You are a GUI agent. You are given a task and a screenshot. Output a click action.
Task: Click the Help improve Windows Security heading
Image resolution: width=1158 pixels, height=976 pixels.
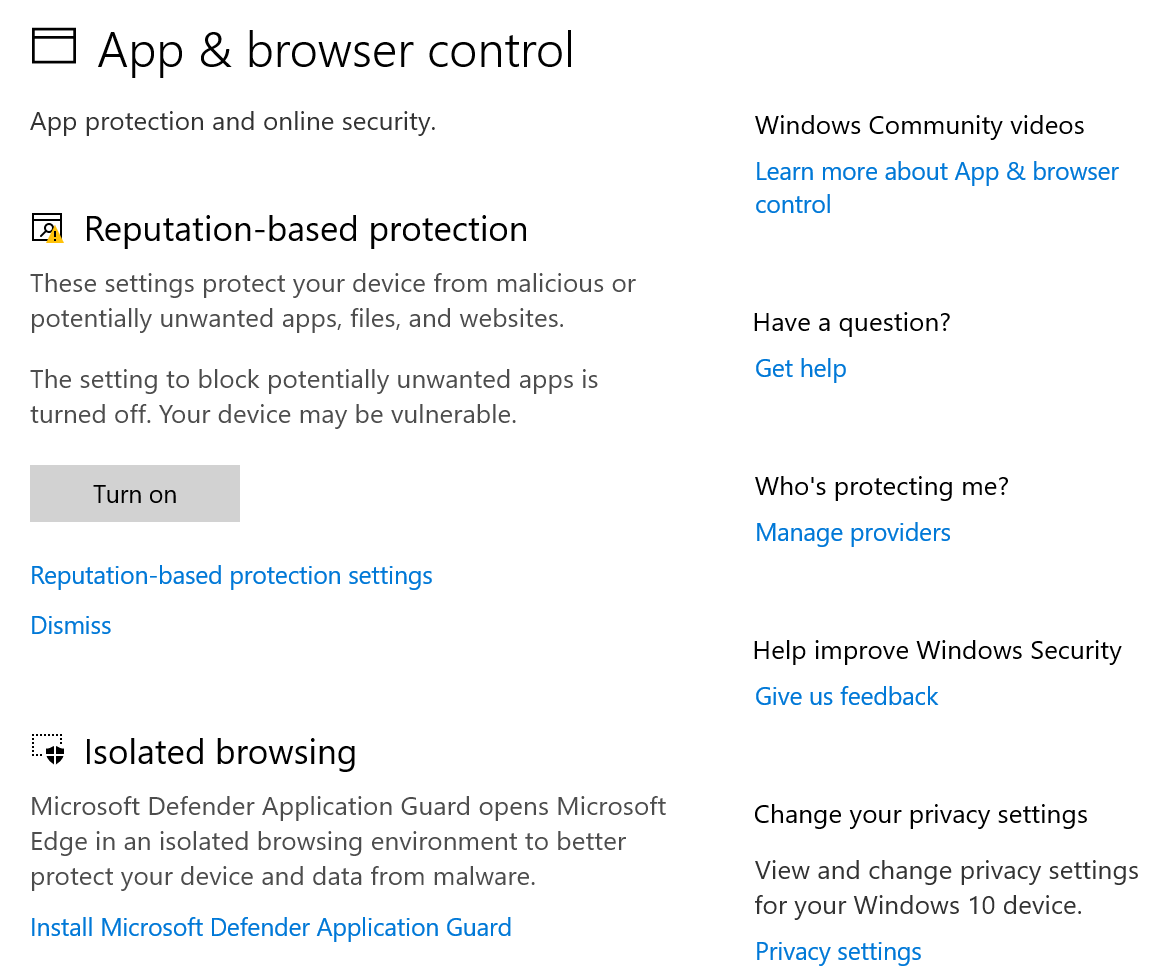pyautogui.click(x=937, y=651)
